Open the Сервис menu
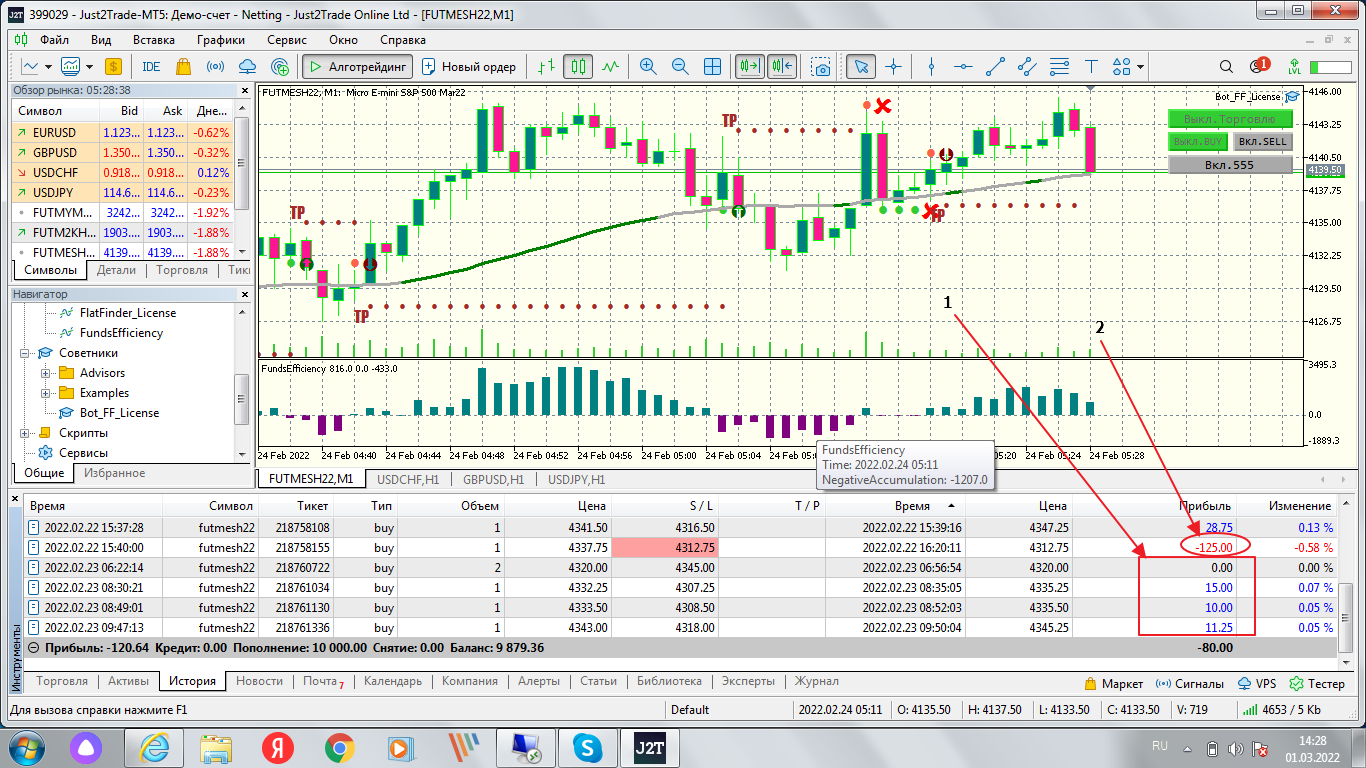 pyautogui.click(x=287, y=40)
